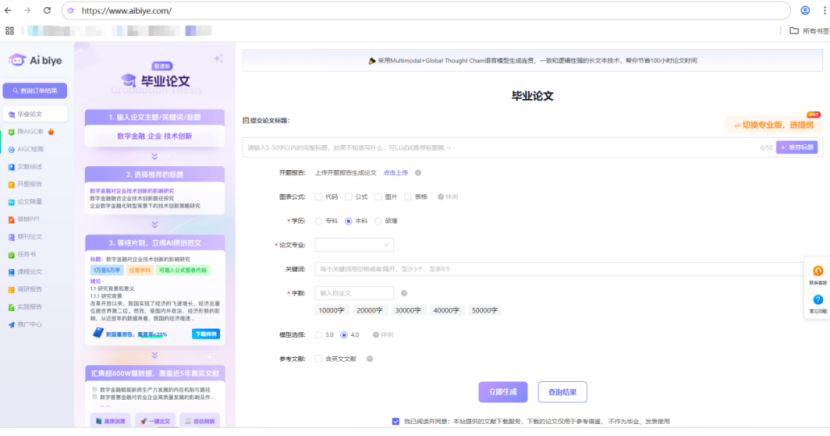Select the model 3.0 radio button
The image size is (830, 436).
pyautogui.click(x=318, y=335)
